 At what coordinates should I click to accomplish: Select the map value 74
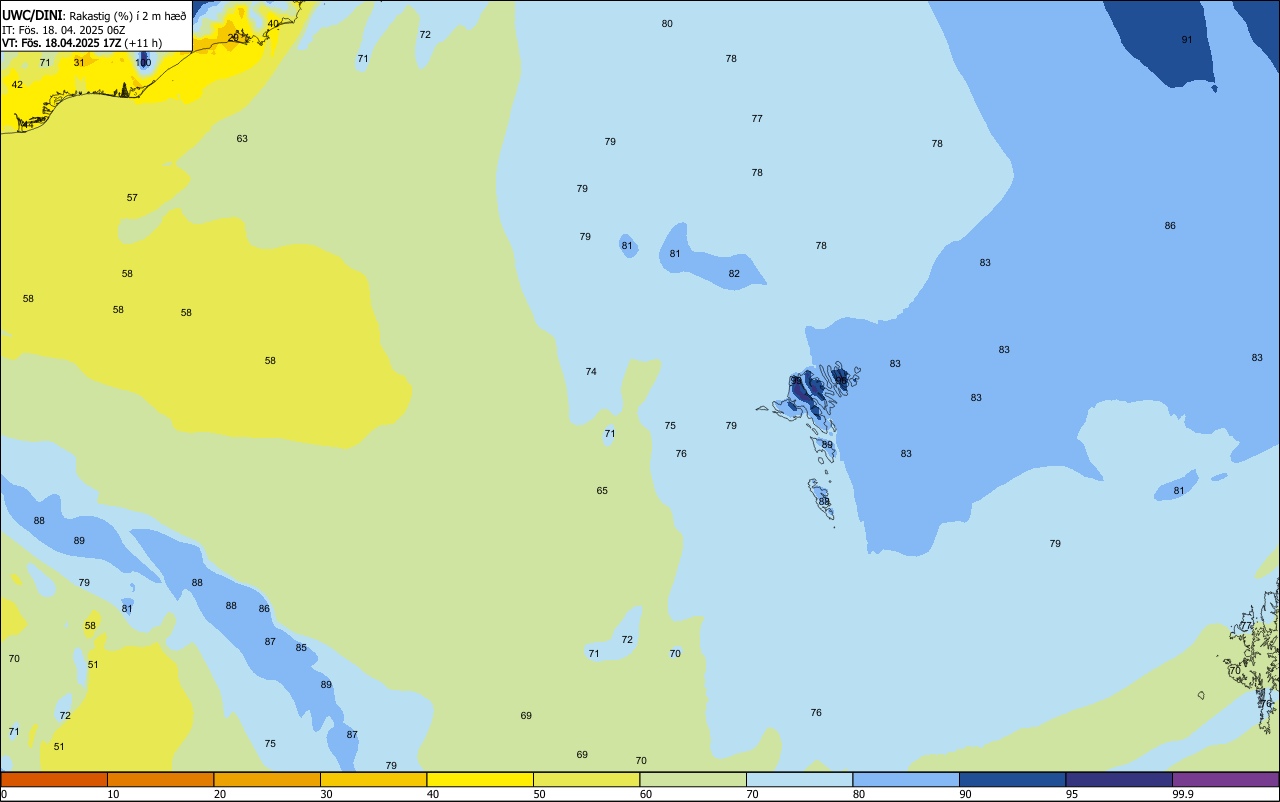point(591,371)
